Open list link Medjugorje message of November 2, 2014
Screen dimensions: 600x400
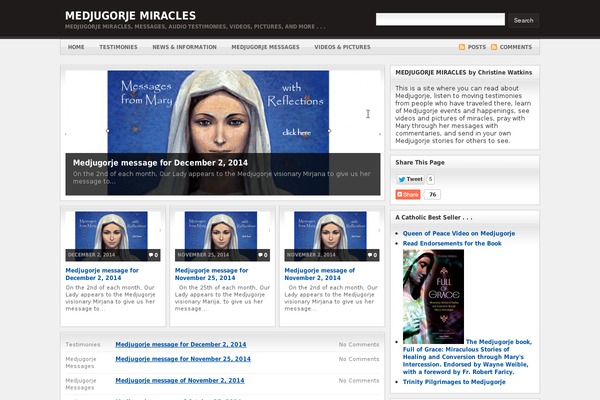tap(180, 380)
